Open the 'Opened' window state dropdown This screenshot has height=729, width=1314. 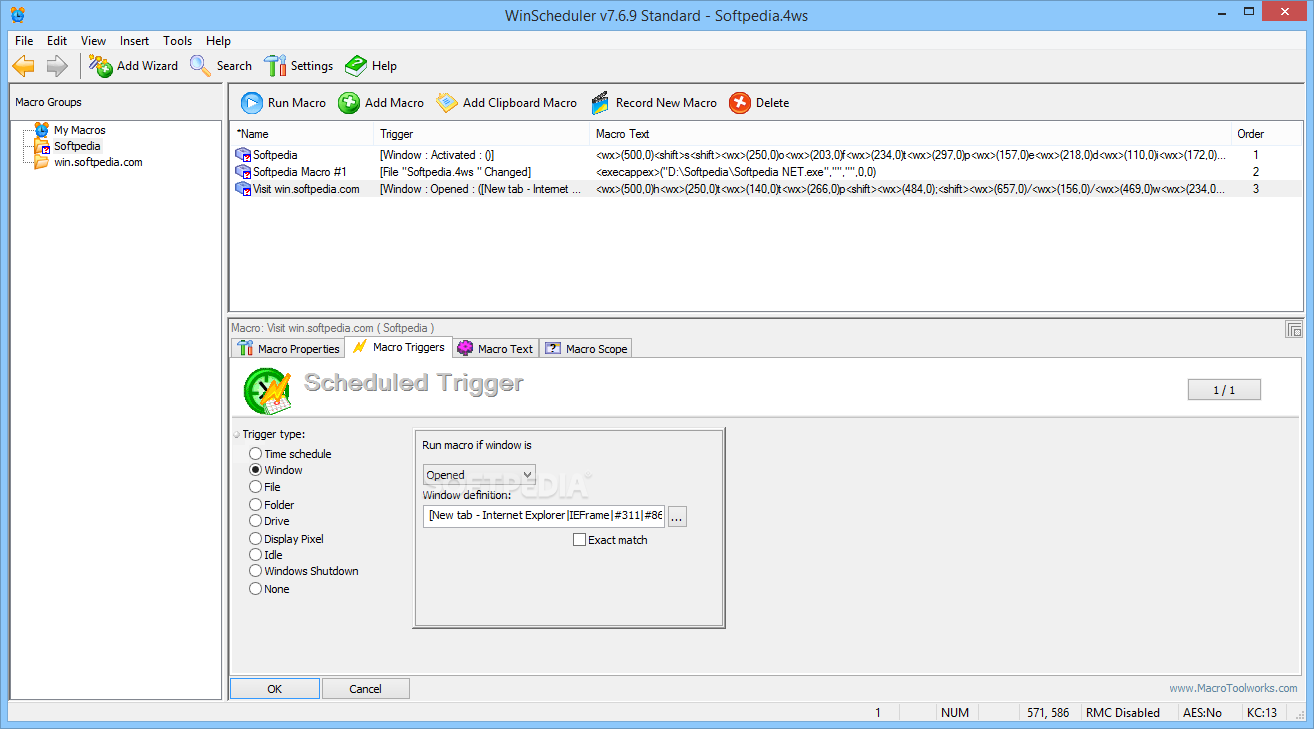(x=479, y=475)
